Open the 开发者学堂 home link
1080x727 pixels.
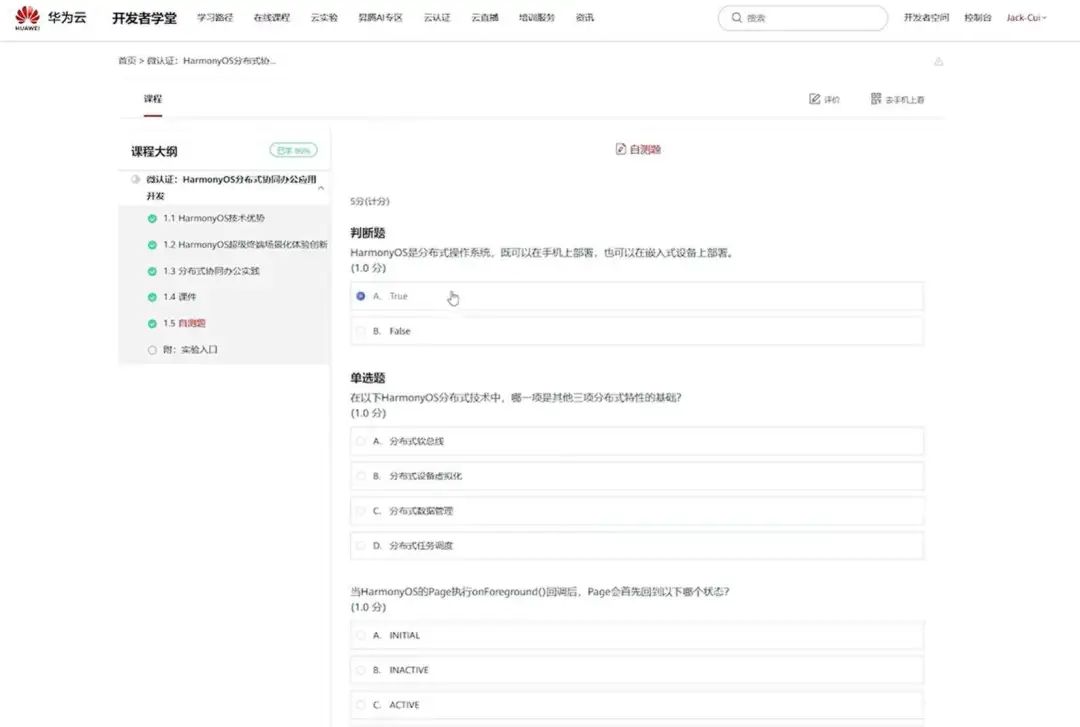click(x=144, y=18)
